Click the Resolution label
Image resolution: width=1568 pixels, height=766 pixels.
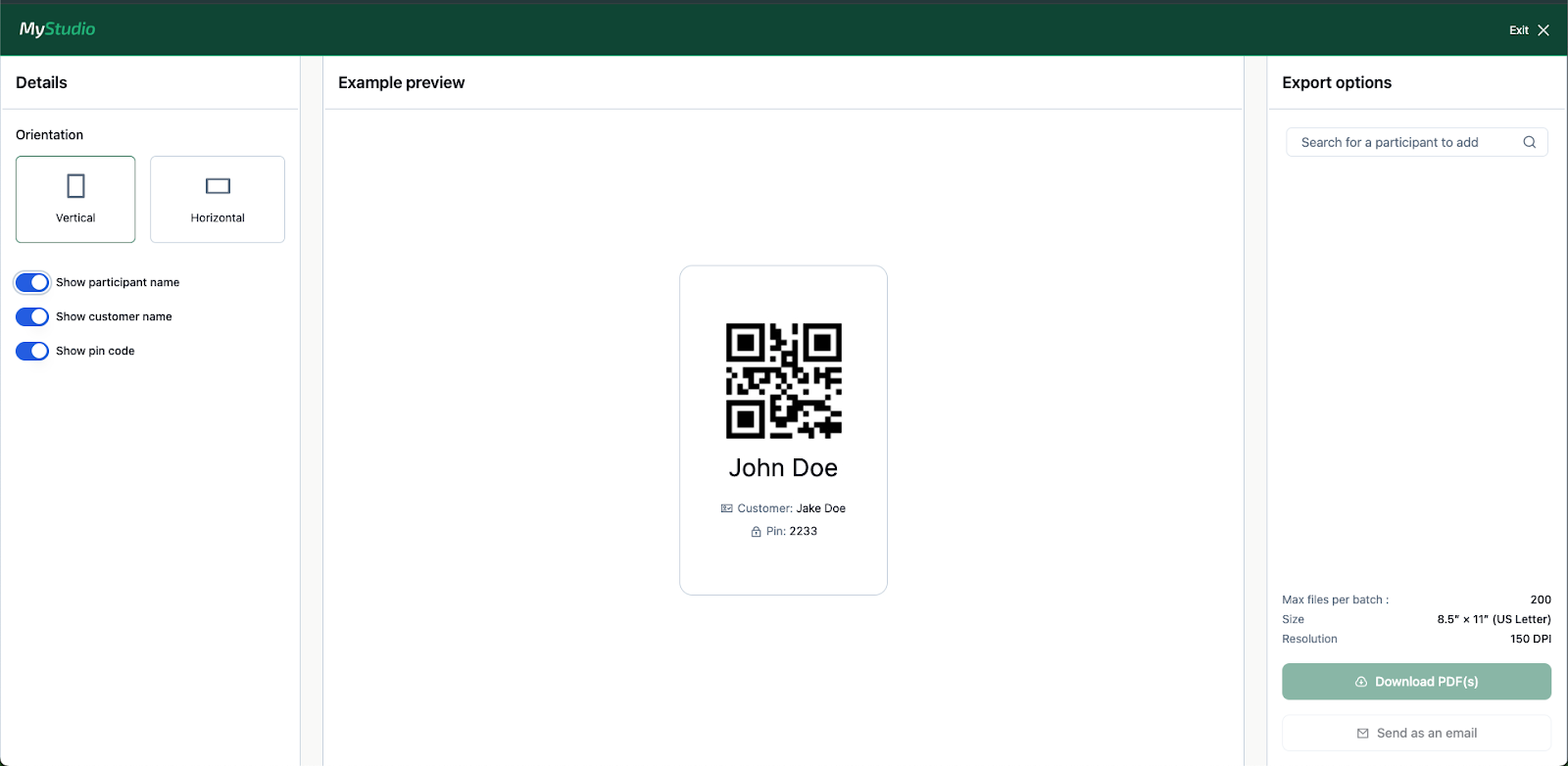[x=1309, y=639]
